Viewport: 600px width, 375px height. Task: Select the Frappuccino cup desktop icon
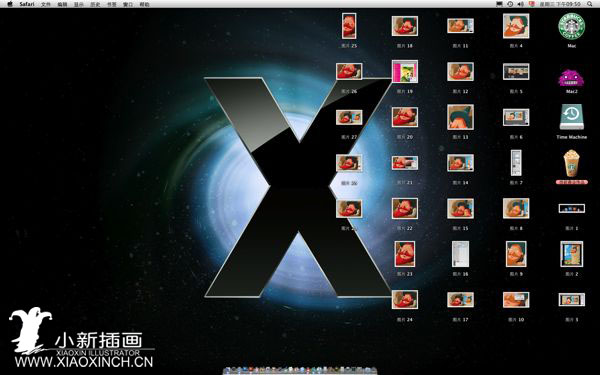click(571, 163)
